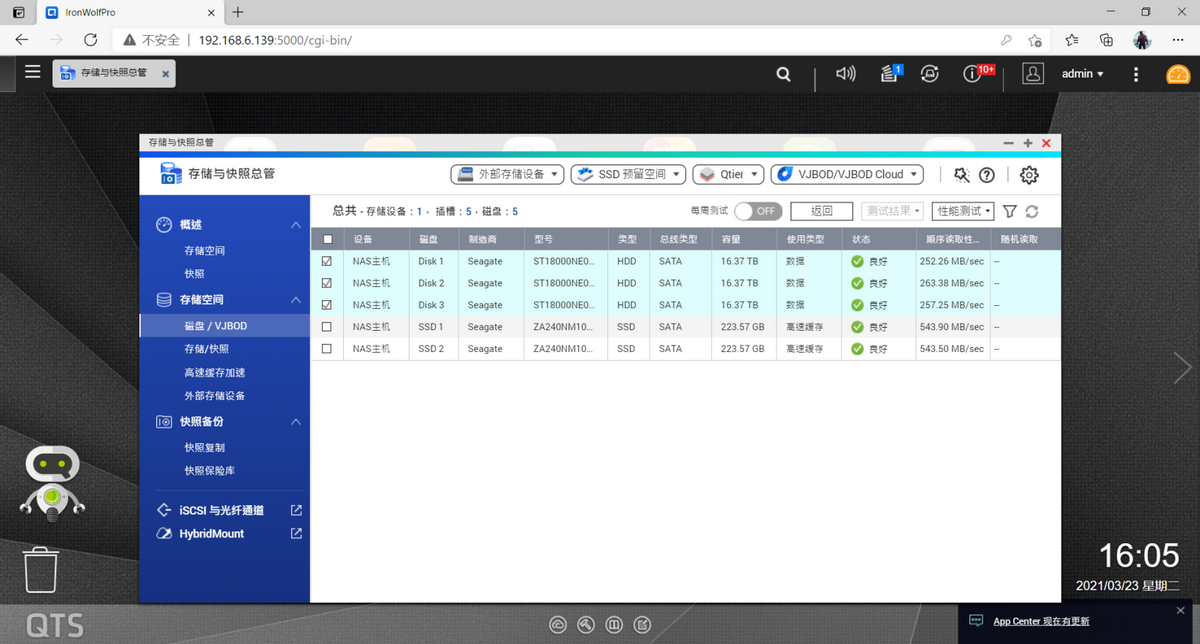Click the dashboard gauge icon at top right
The image size is (1200, 644).
click(x=1177, y=74)
